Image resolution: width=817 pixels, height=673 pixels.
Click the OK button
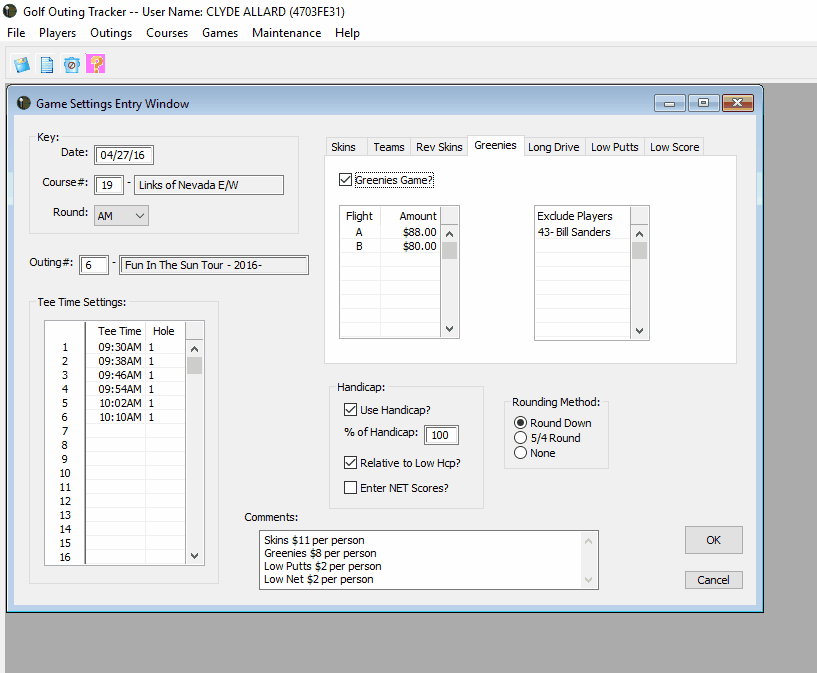tap(713, 540)
